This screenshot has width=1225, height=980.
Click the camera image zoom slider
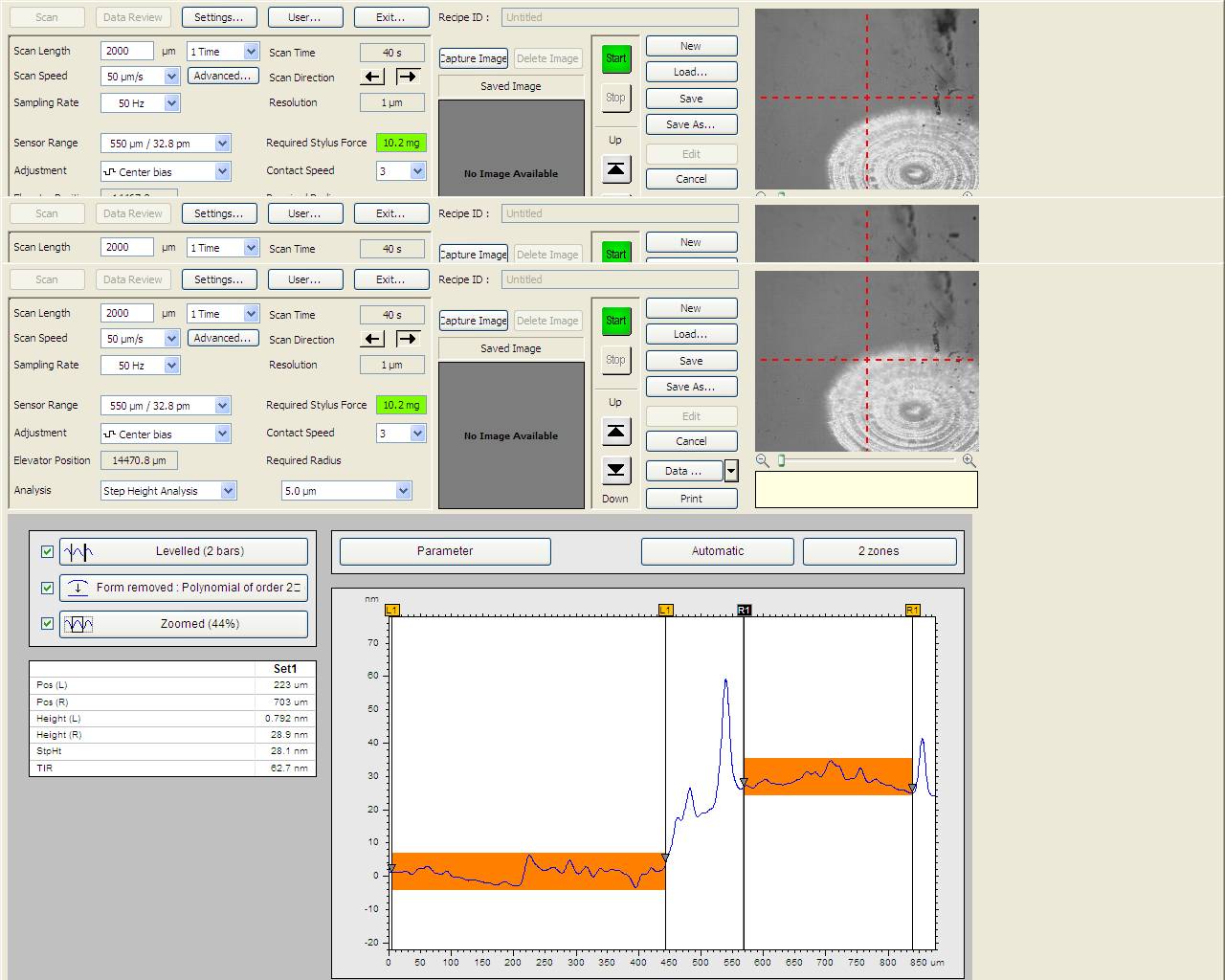coord(781,460)
